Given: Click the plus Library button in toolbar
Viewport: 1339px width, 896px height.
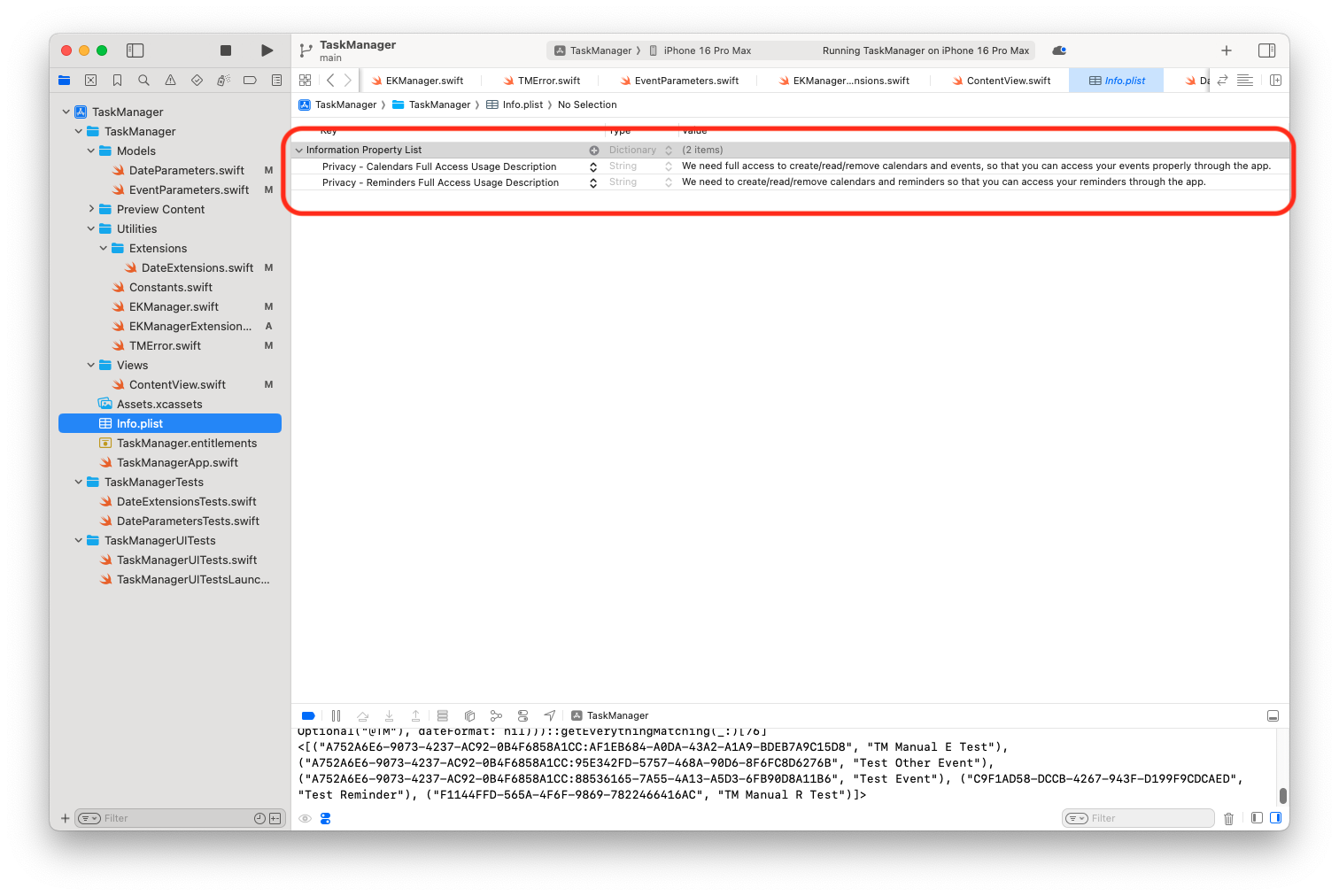Looking at the screenshot, I should (x=1227, y=50).
